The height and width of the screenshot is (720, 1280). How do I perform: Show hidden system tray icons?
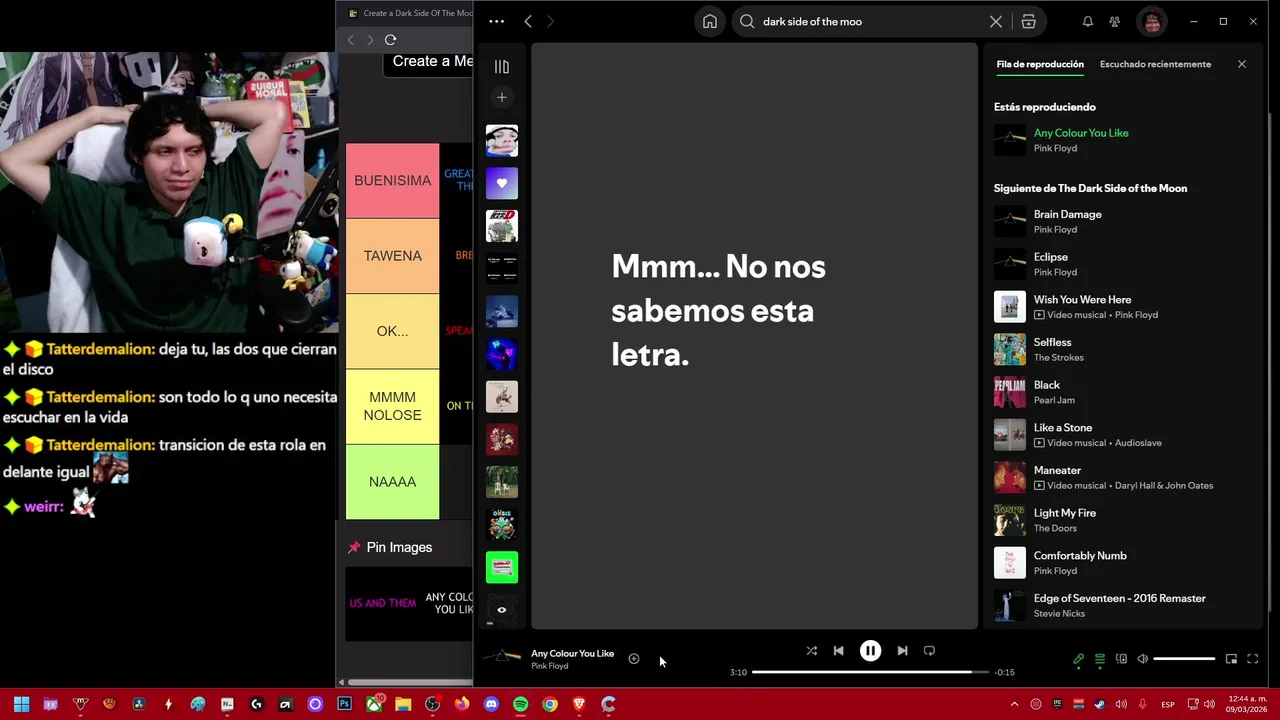1014,704
